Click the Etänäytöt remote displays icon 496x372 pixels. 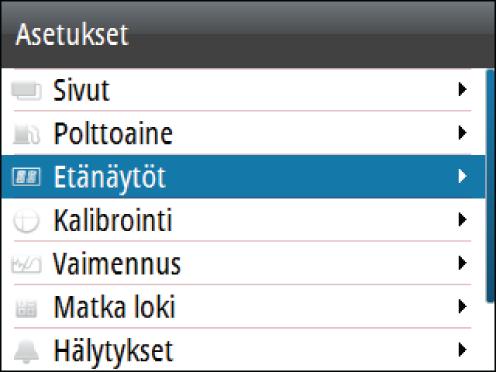(x=26, y=177)
